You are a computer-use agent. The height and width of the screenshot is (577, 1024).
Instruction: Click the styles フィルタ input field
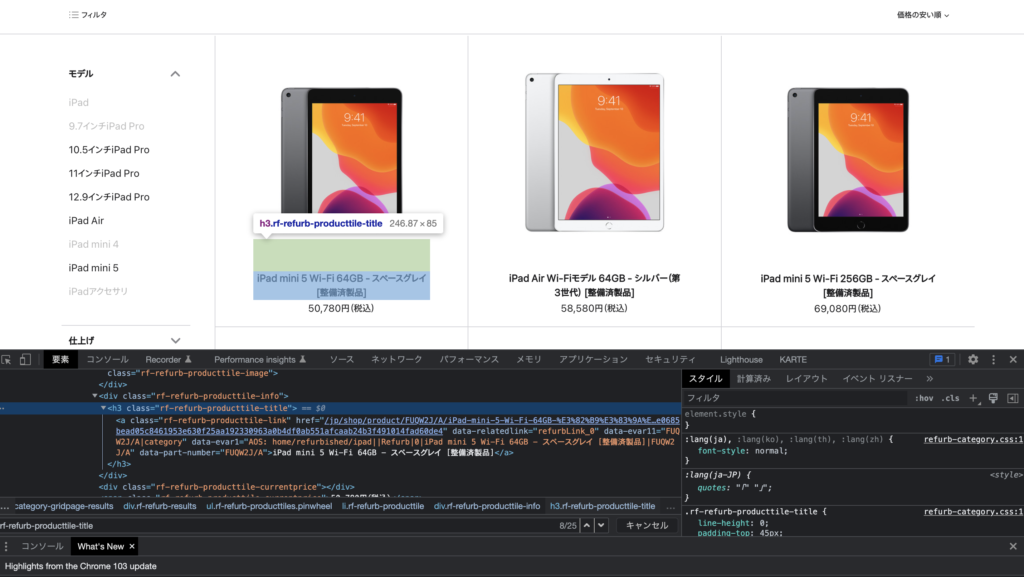(795, 398)
